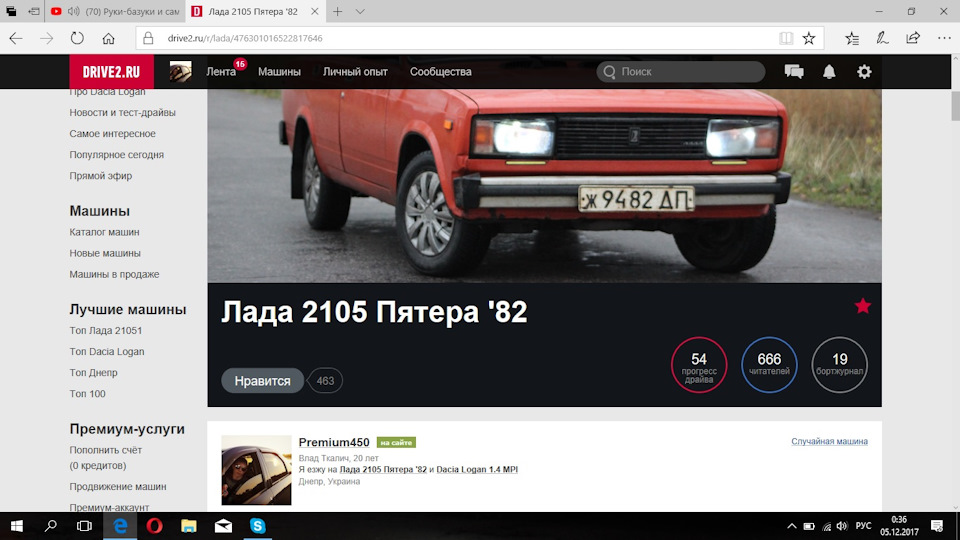Mute the YouTube tab speaker icon
960x540 pixels.
[73, 12]
